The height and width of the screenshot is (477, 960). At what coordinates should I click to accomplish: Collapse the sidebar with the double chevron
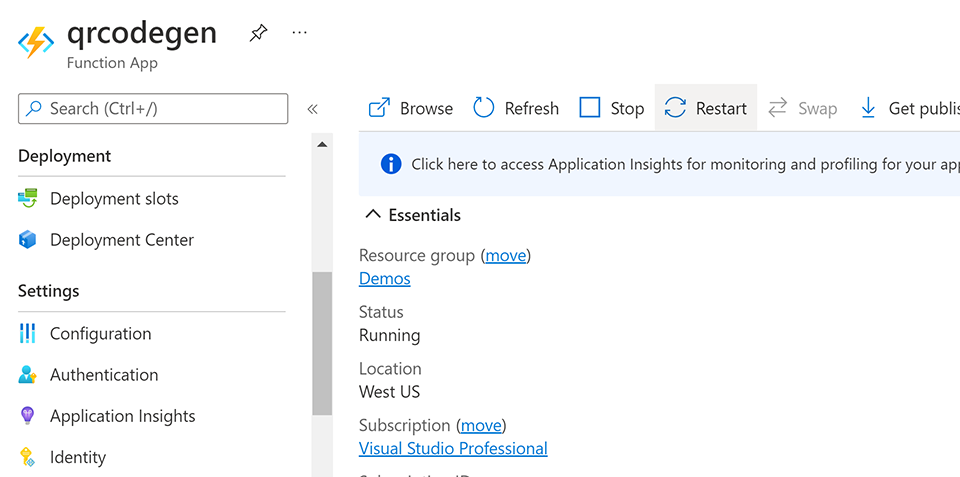click(x=312, y=109)
